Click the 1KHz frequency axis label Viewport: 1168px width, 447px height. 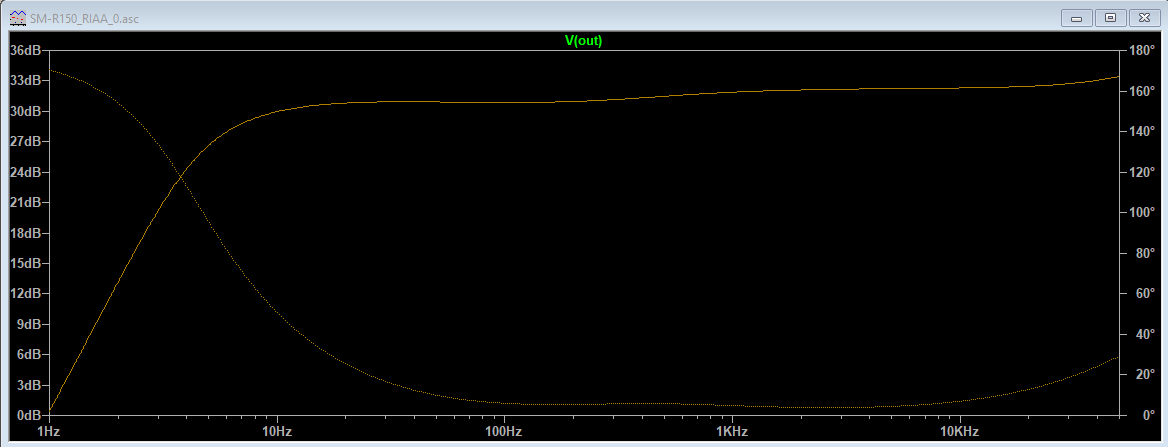click(732, 431)
